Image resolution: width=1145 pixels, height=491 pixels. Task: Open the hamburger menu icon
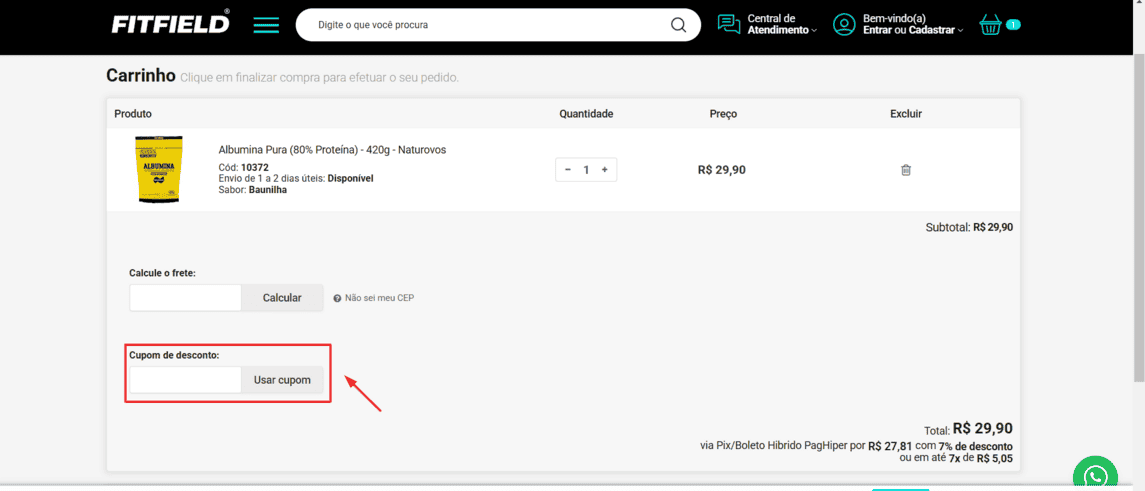point(267,24)
